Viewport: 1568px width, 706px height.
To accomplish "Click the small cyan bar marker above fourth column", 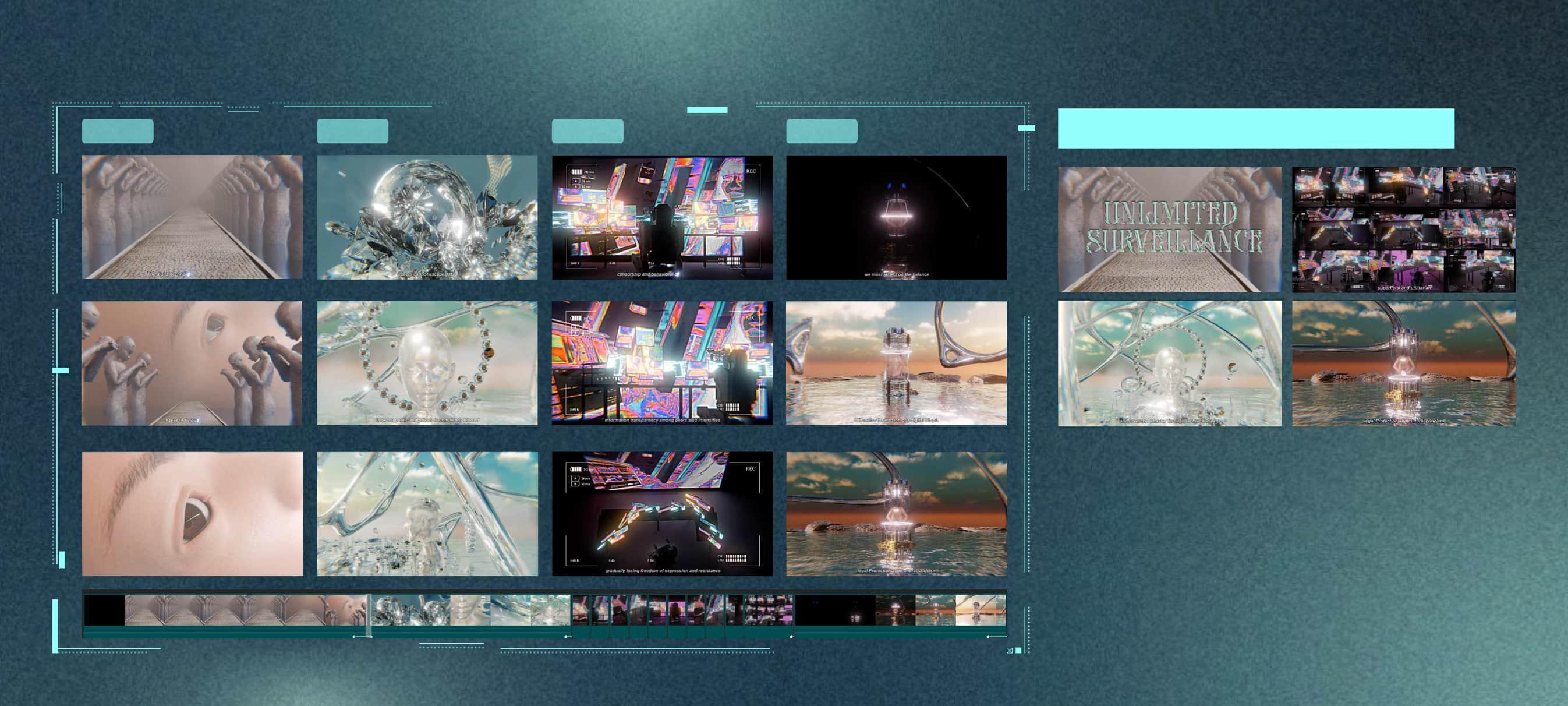I will coord(707,110).
